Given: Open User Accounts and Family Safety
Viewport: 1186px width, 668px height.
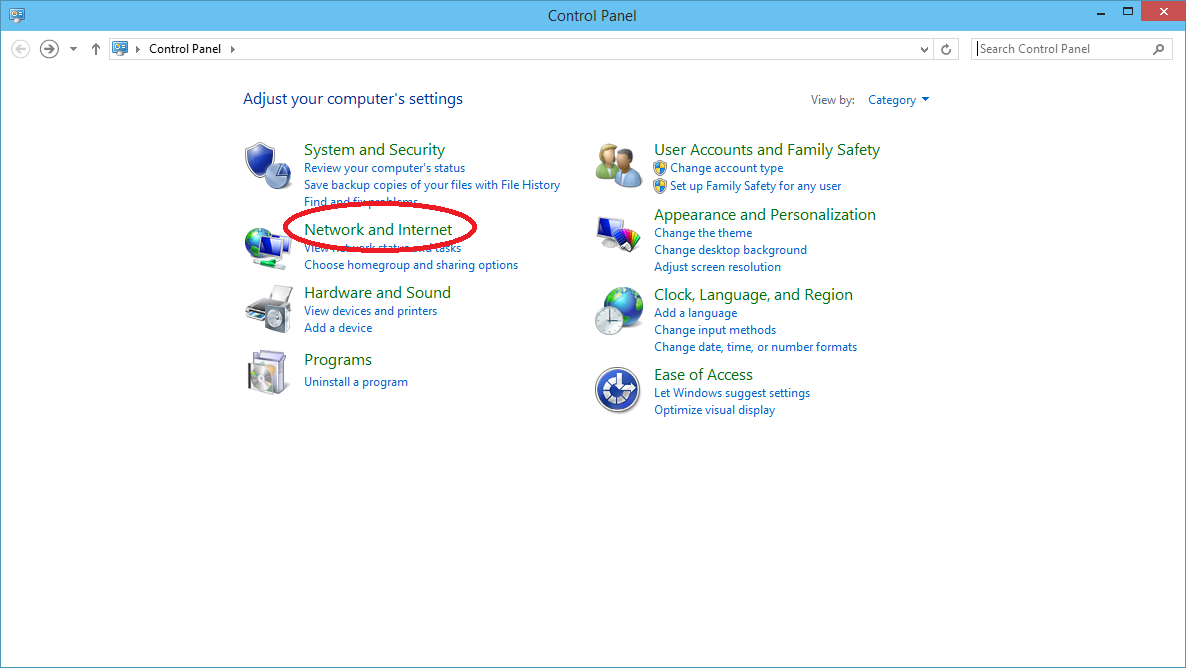Looking at the screenshot, I should [x=767, y=150].
